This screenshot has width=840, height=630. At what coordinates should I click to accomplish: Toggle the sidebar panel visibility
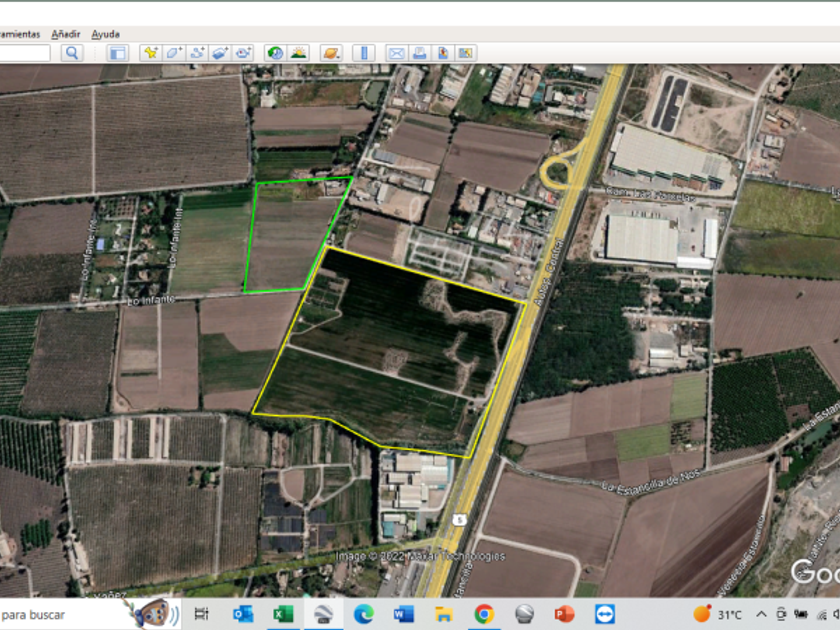(117, 53)
